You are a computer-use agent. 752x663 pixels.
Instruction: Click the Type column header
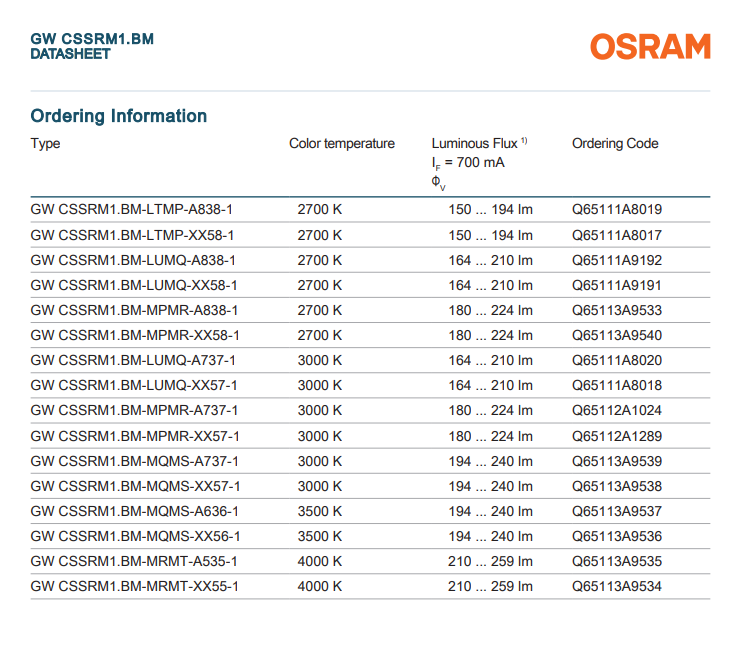point(45,143)
